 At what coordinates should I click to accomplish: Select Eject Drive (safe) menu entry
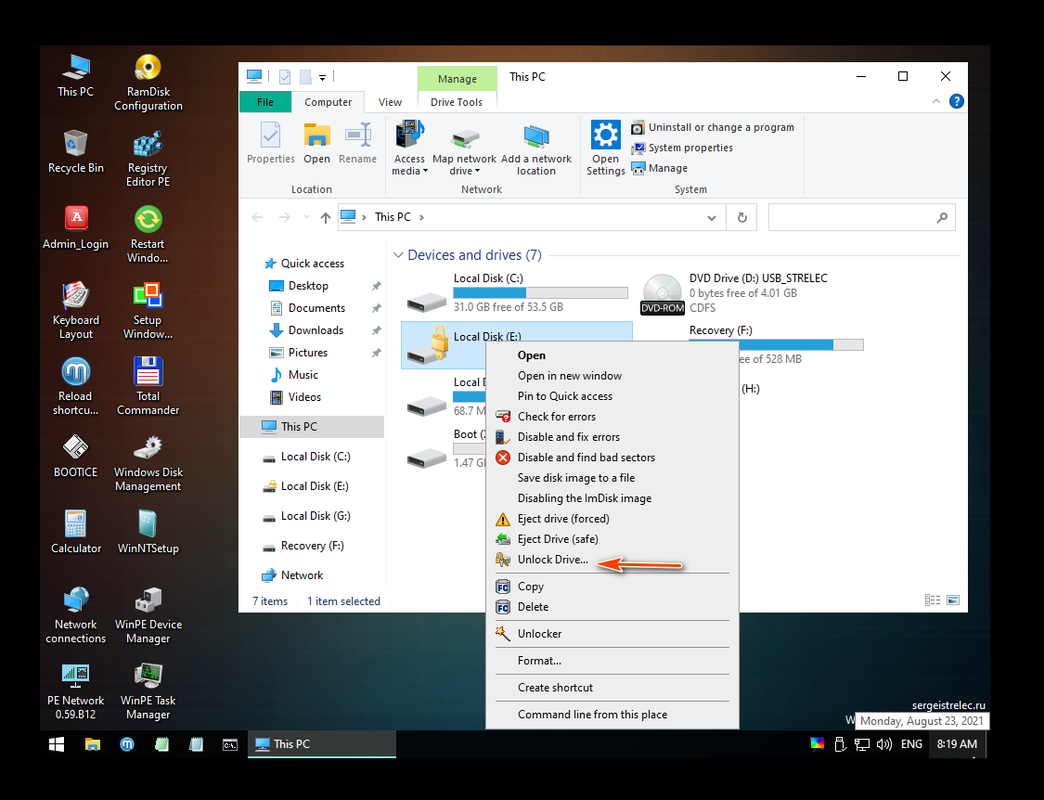pos(612,539)
